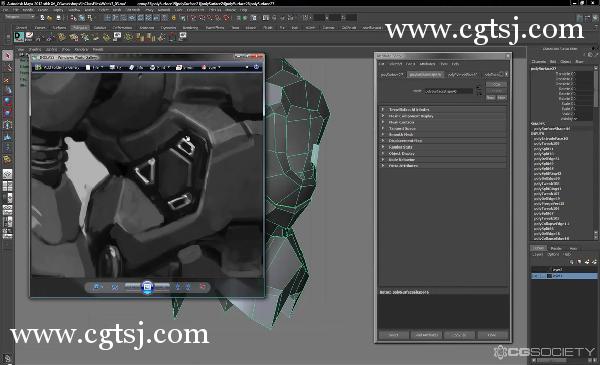This screenshot has width=600, height=365.
Task: Activate the Soft Modification tool
Action: pyautogui.click(x=7, y=136)
